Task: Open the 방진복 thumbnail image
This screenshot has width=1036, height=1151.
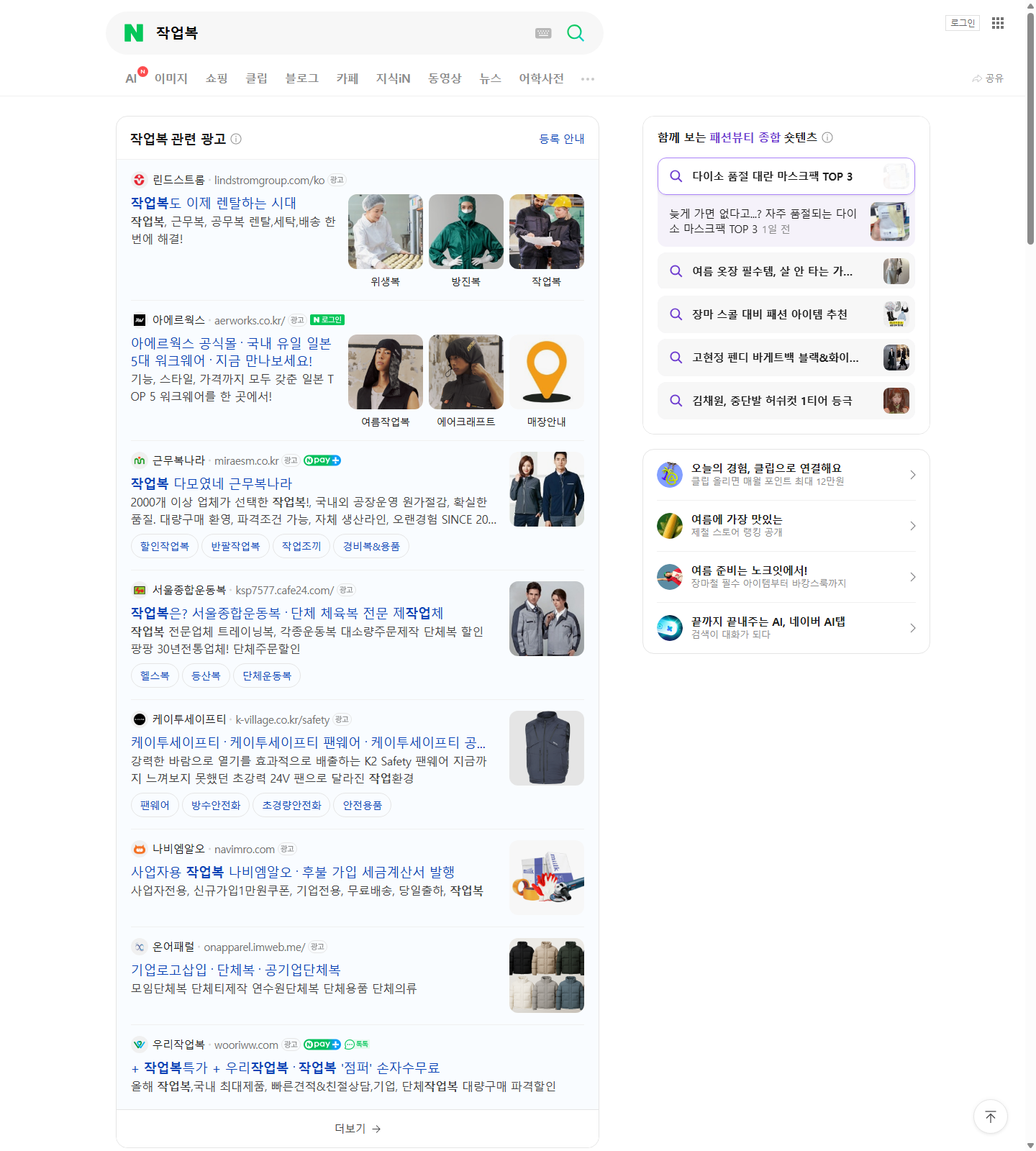Action: (466, 232)
